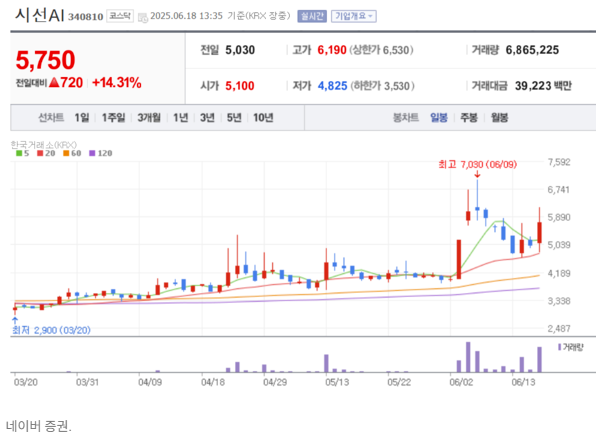
Task: Toggle the 실시간 real-time badge
Action: [312, 16]
